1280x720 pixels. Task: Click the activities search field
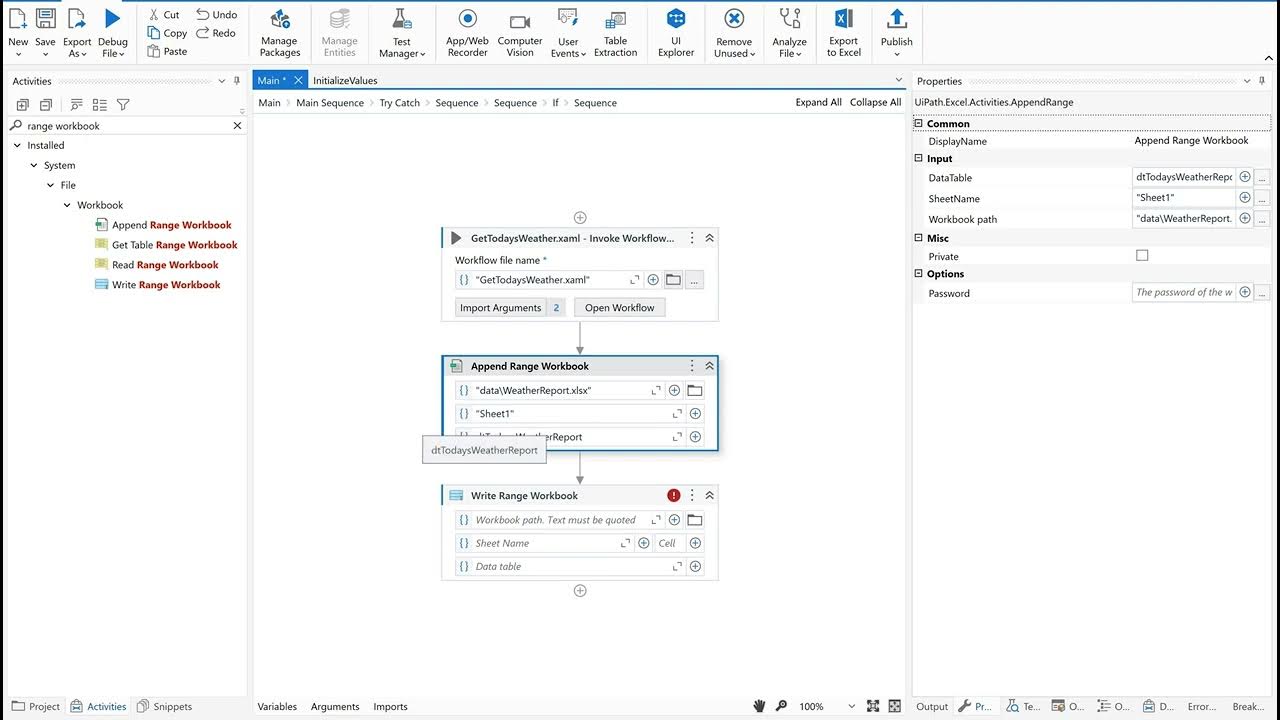[125, 126]
